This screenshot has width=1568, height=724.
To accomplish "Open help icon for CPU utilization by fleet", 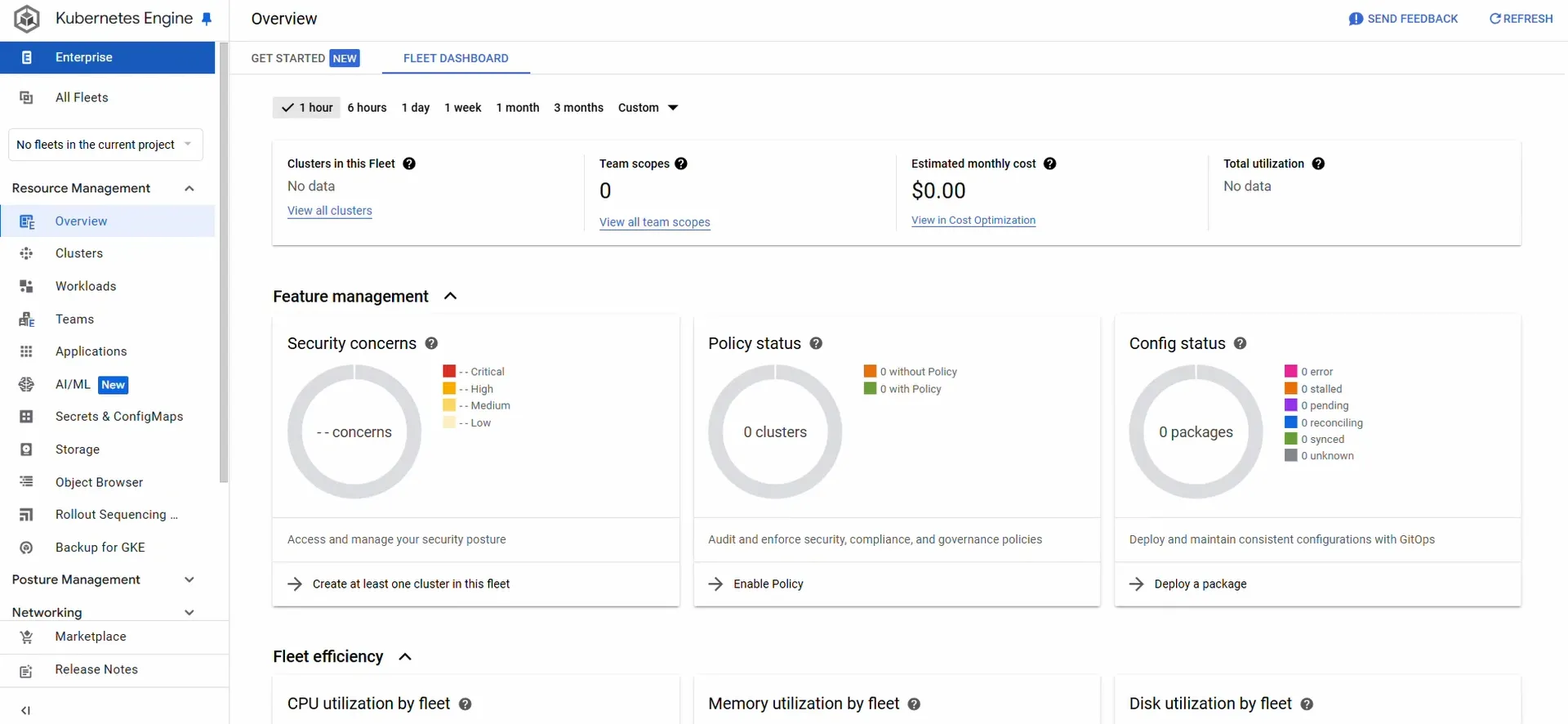I will [x=465, y=704].
